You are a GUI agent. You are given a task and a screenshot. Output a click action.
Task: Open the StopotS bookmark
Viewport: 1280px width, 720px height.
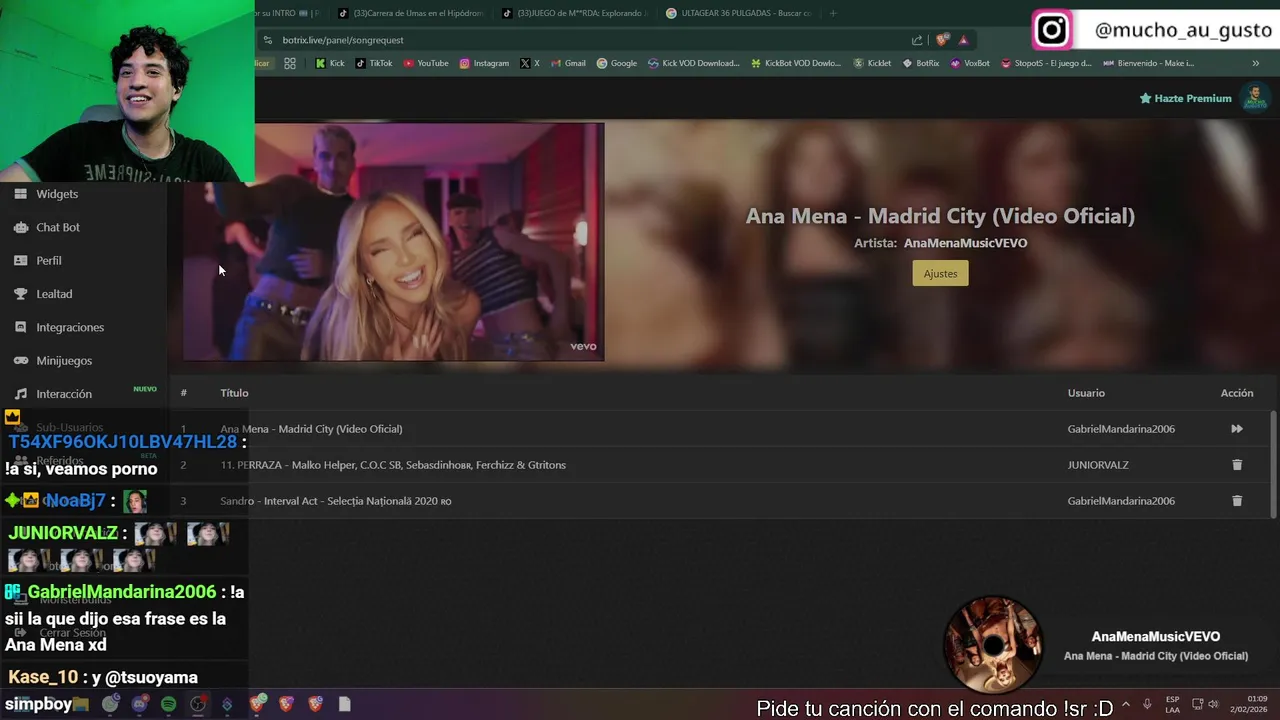pos(1046,63)
